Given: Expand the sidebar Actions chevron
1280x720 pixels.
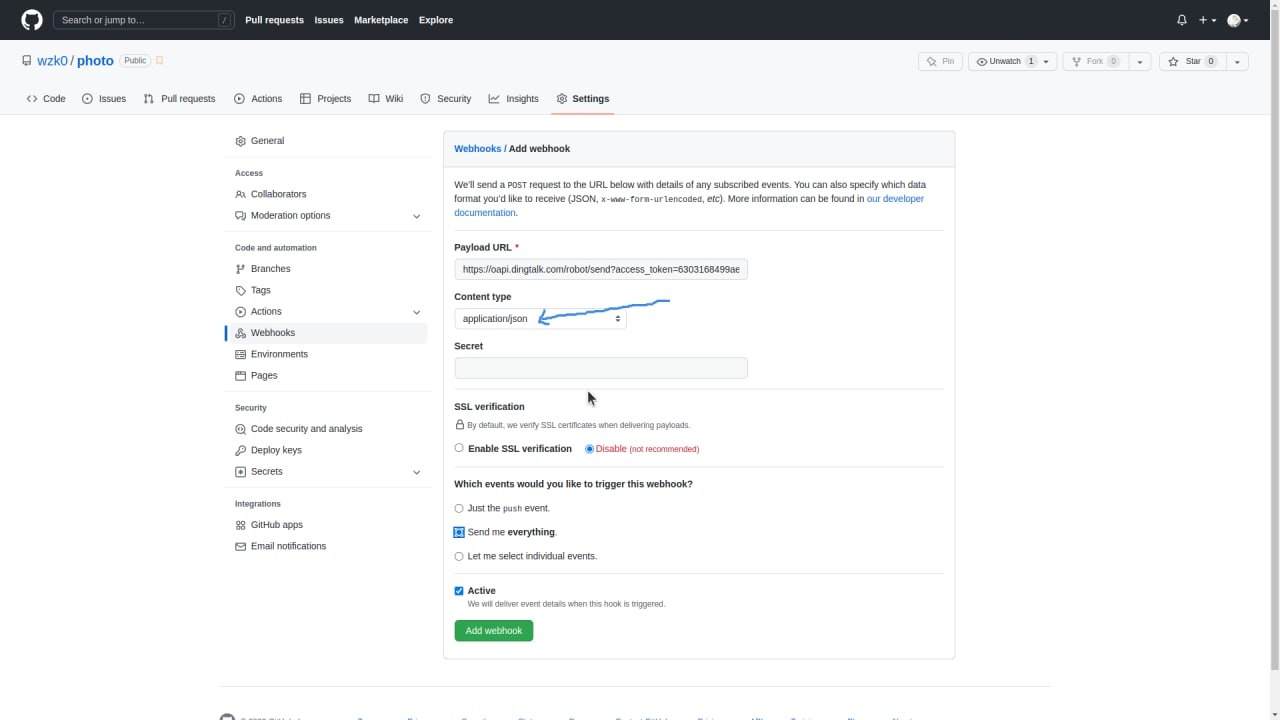Looking at the screenshot, I should 417,312.
